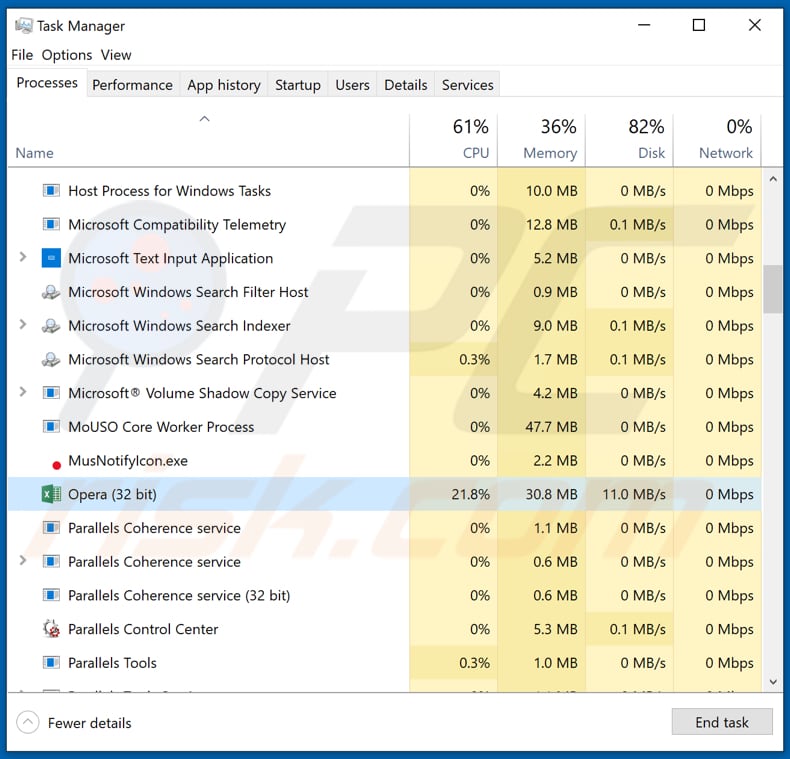Click the Microsoft Text Input Application icon

tap(51, 258)
